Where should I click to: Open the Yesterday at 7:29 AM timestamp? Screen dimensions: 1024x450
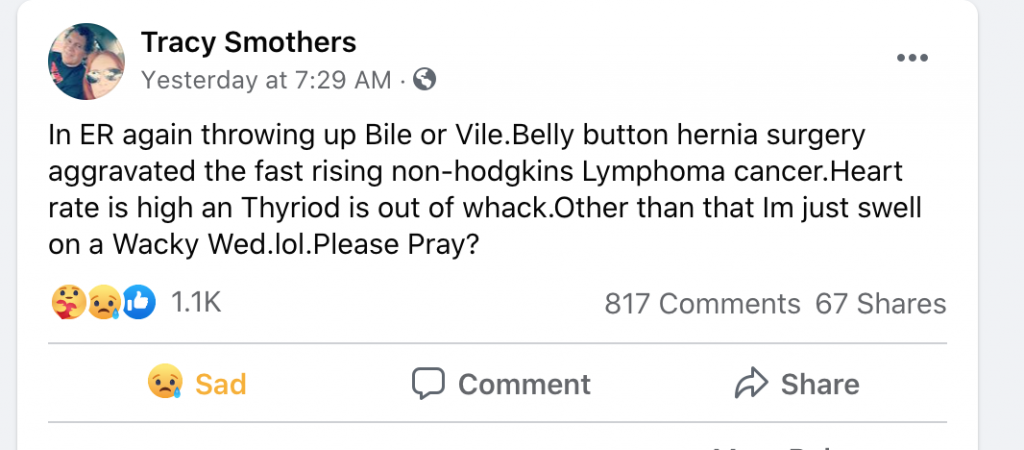click(x=266, y=80)
